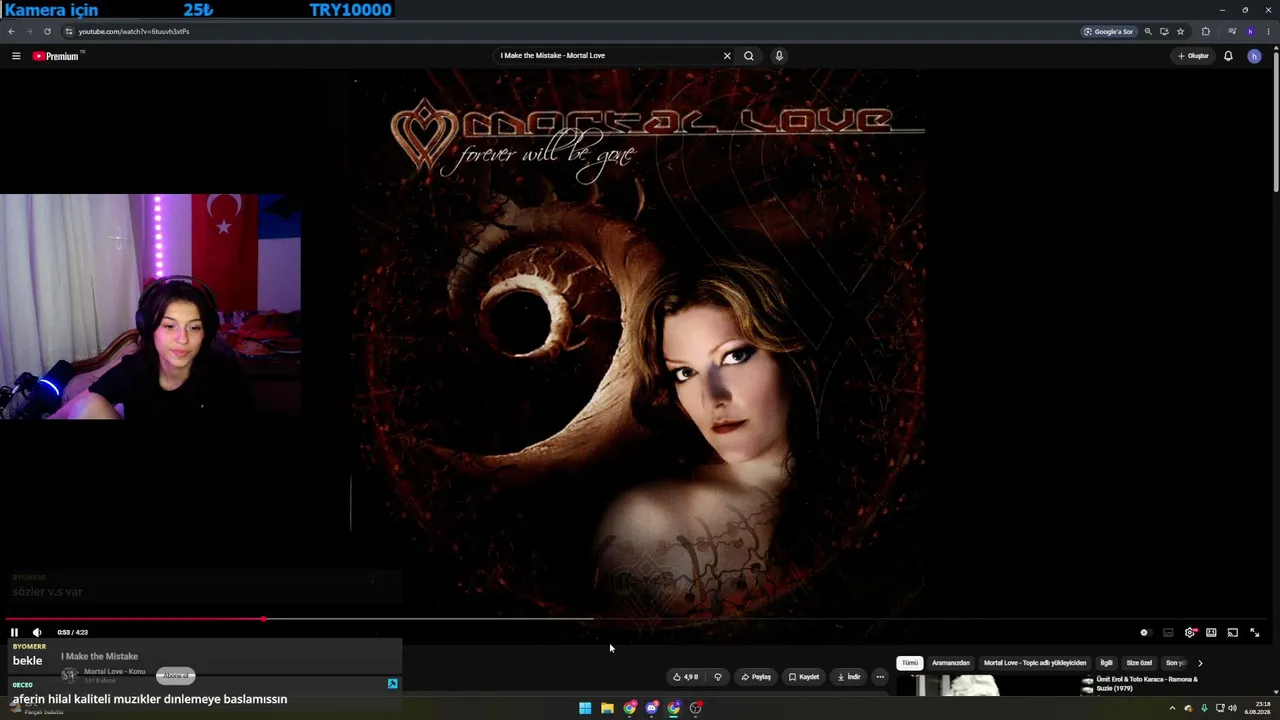Go back using the browser back arrow
The image size is (1280, 720).
[x=12, y=31]
